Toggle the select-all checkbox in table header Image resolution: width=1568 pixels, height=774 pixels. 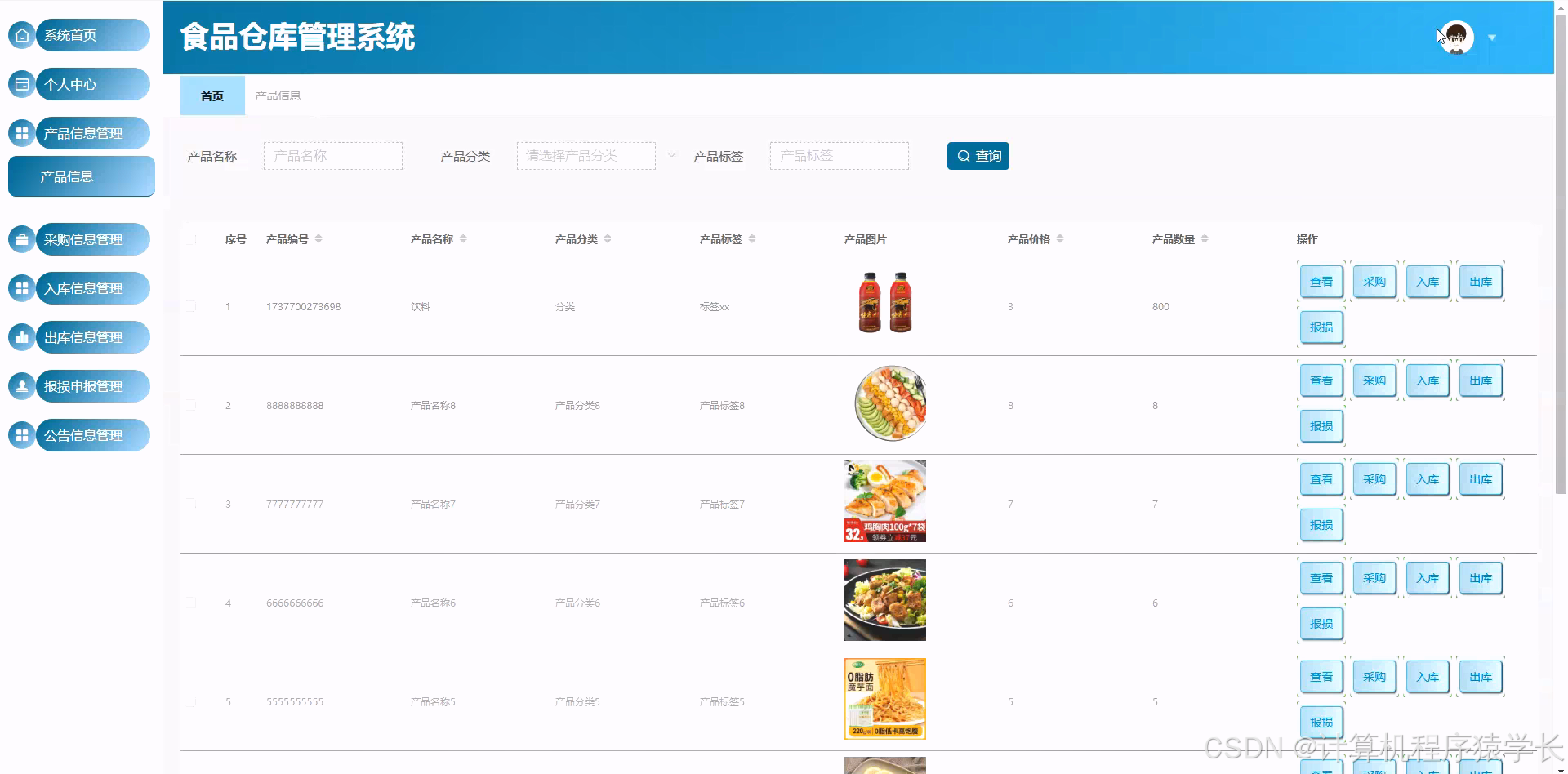point(190,239)
